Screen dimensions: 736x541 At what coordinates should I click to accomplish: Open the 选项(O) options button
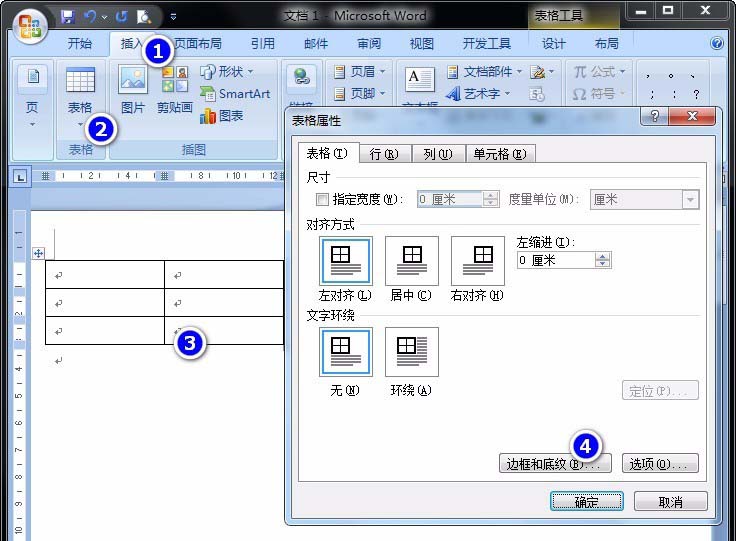660,464
